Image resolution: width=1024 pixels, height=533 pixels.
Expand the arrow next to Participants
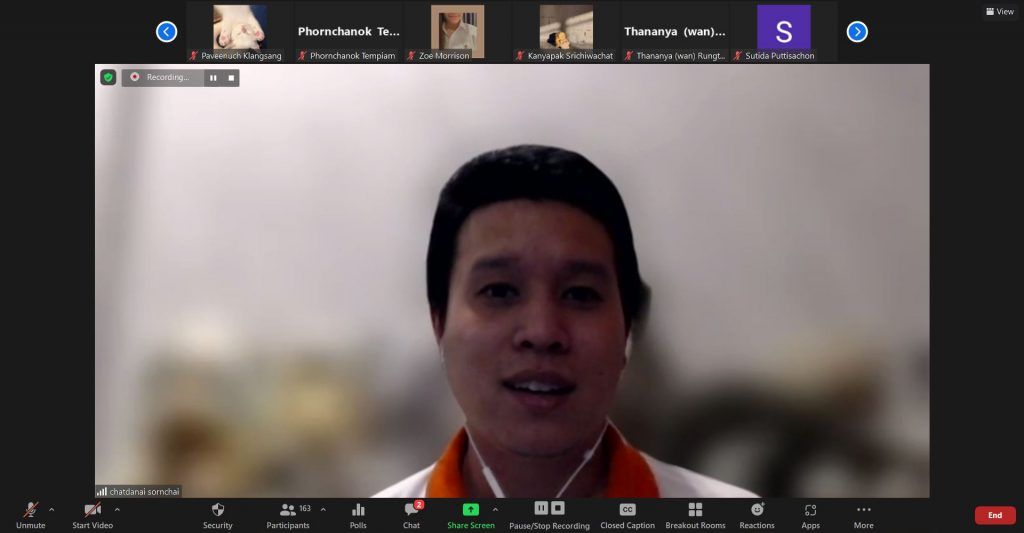tap(323, 509)
